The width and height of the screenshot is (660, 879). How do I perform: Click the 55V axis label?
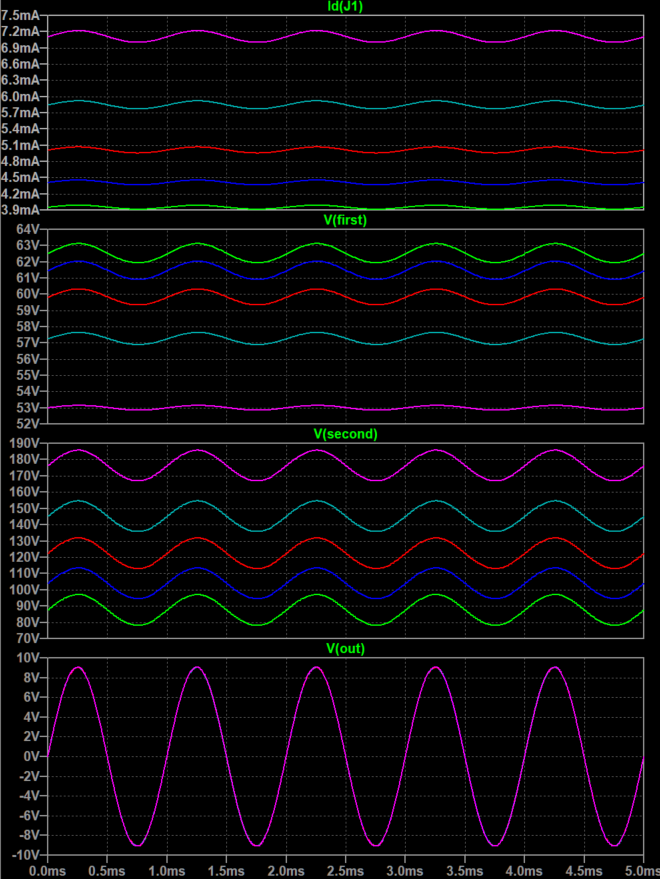tap(28, 375)
